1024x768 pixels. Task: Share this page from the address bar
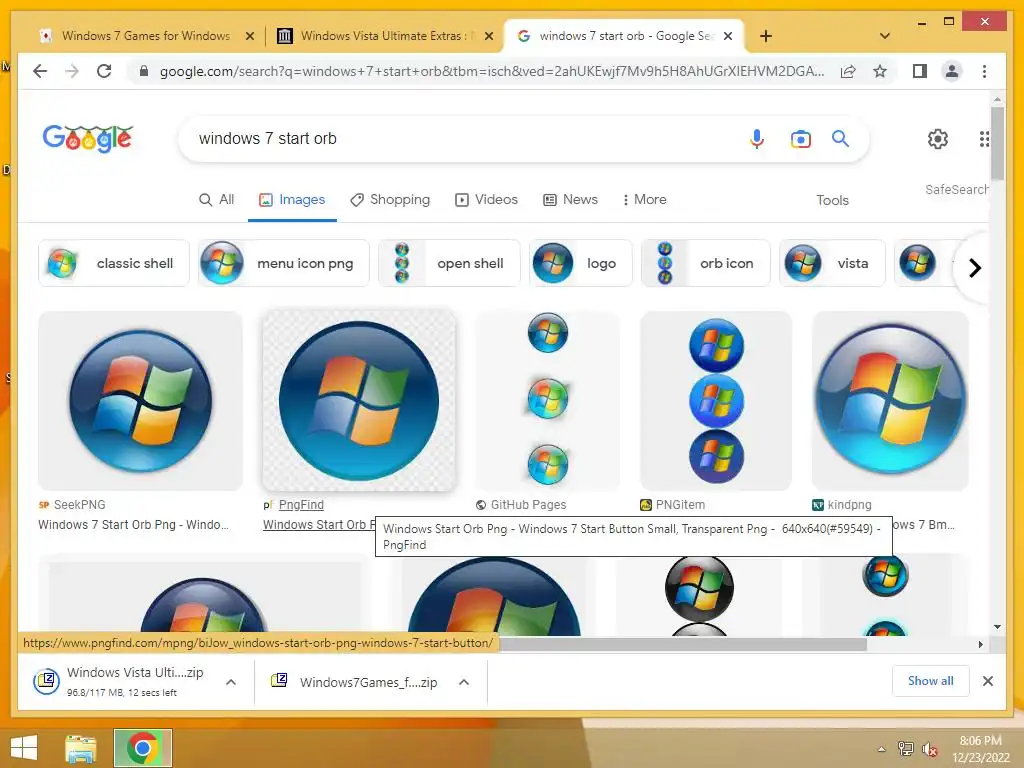pyautogui.click(x=848, y=71)
